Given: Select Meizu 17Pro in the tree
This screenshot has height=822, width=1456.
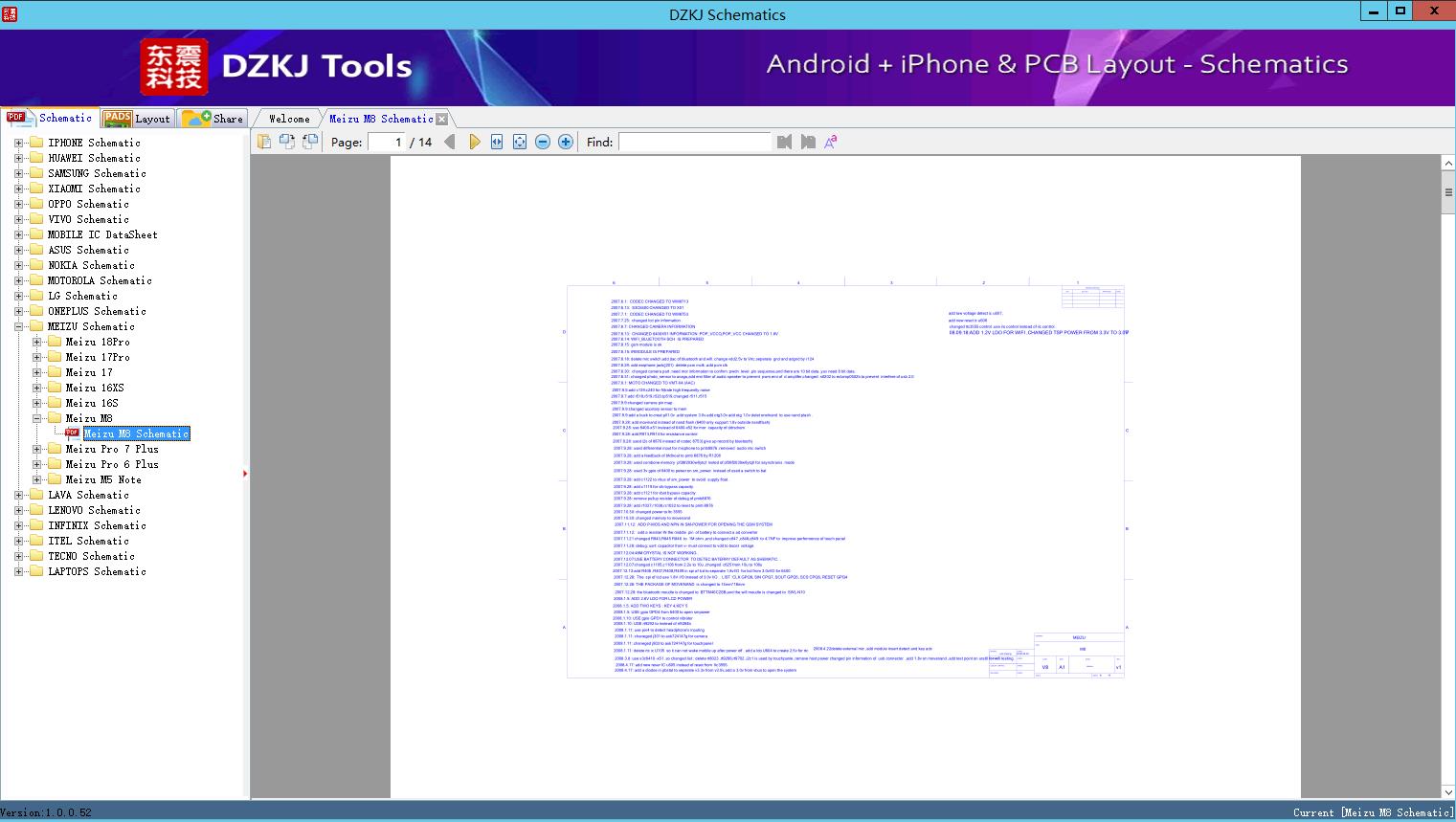Looking at the screenshot, I should coord(98,357).
